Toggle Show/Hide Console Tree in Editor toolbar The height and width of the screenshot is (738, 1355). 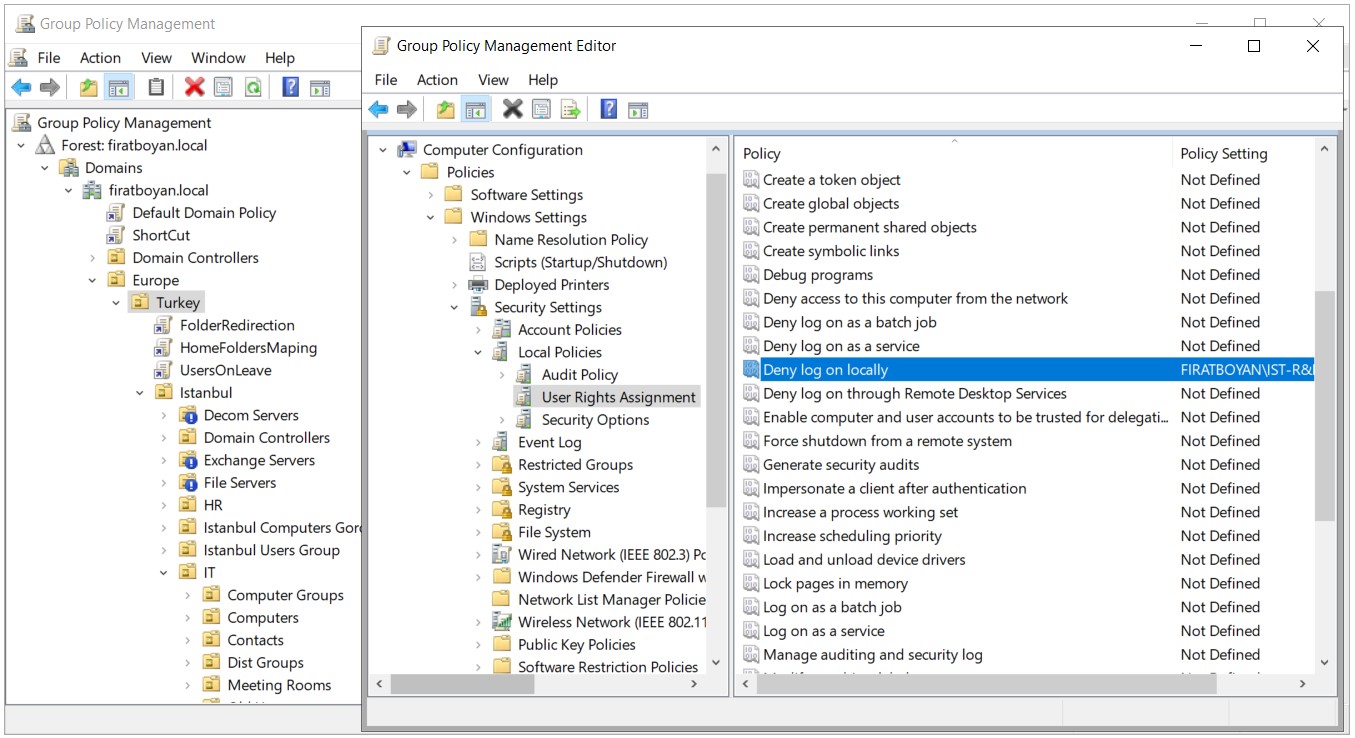(476, 109)
